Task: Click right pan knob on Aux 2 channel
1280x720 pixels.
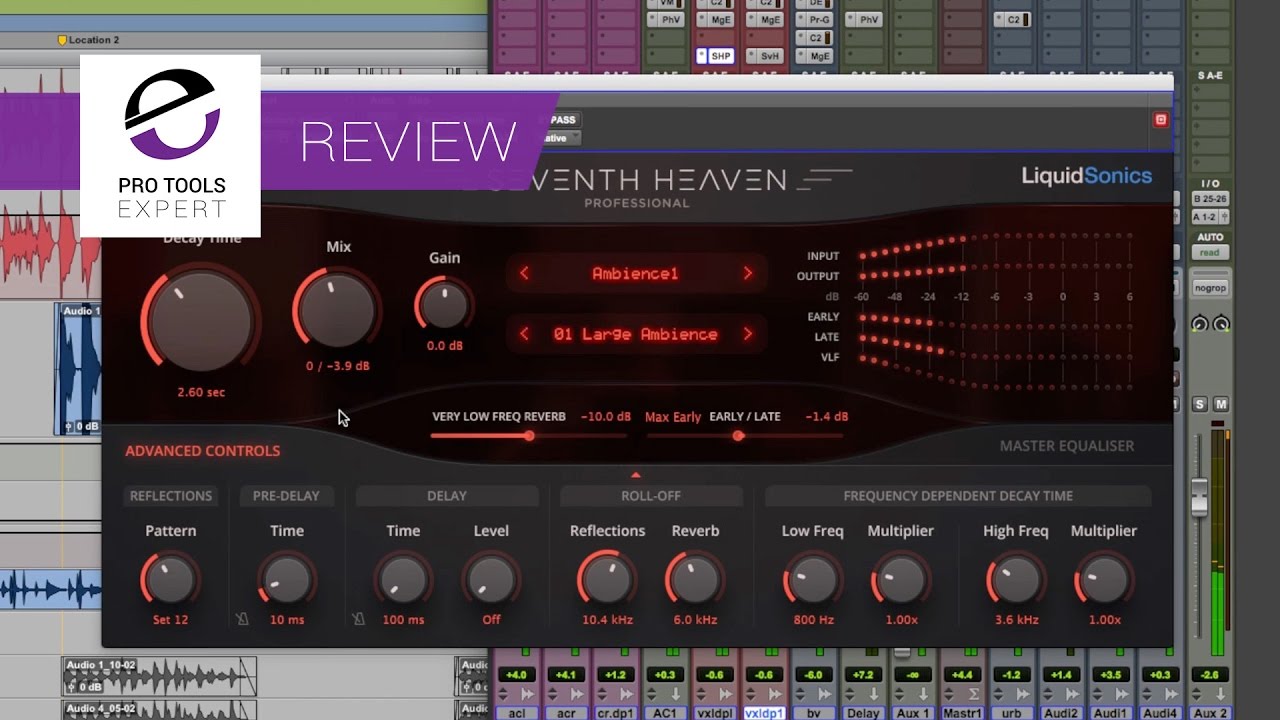Action: (1221, 324)
